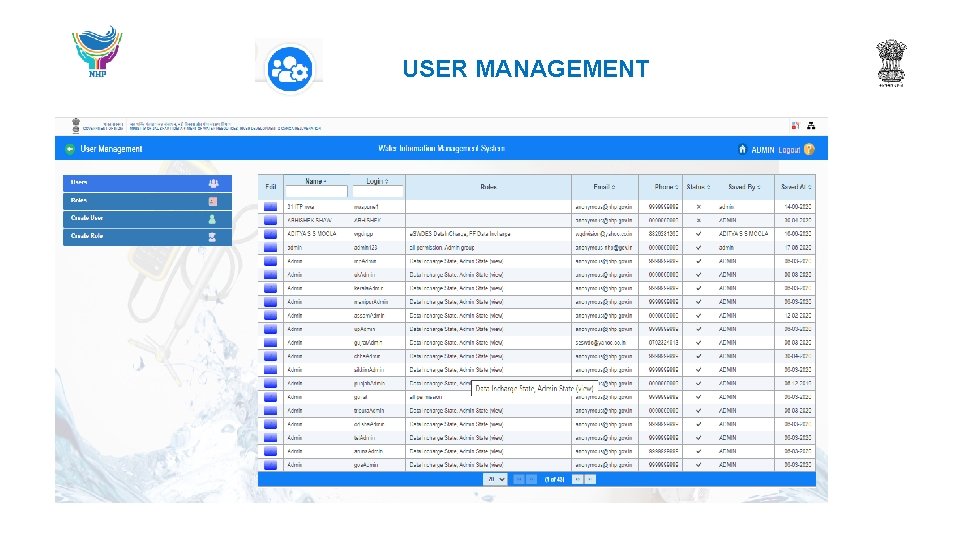Edit the keralaAdmin user row
This screenshot has height=540, width=960.
pos(270,288)
